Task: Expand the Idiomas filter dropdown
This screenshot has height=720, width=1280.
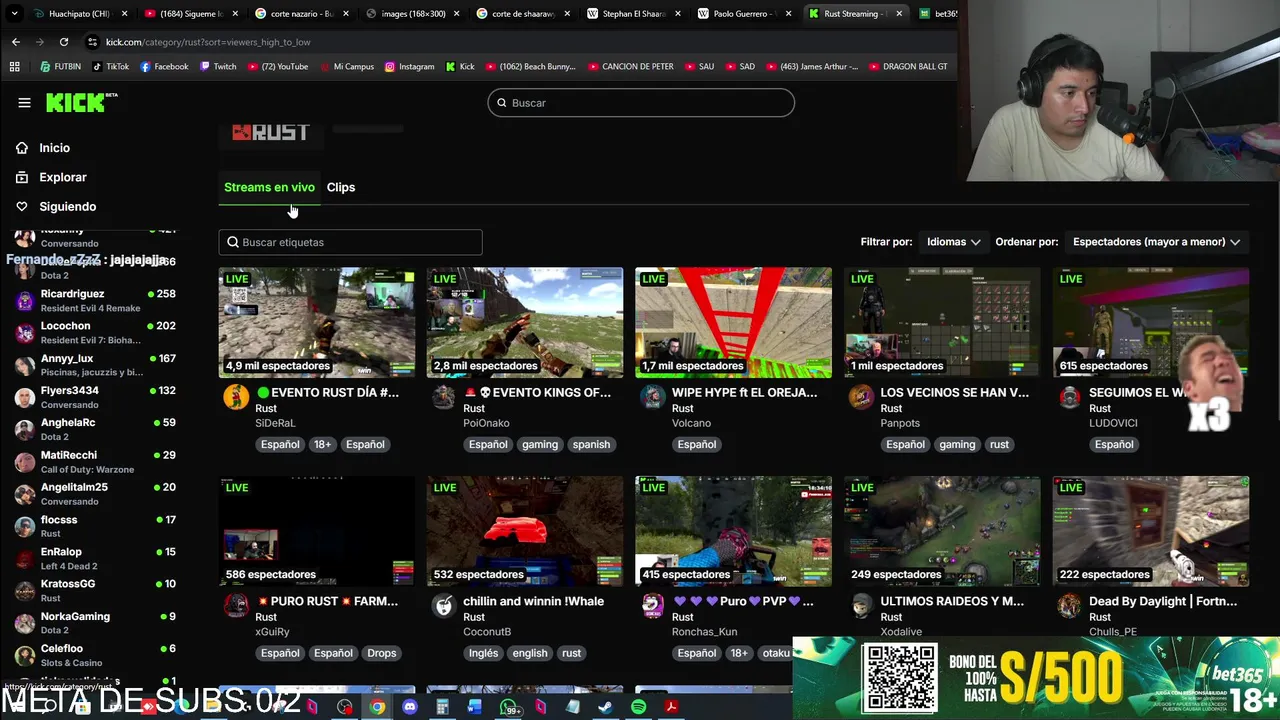Action: click(x=953, y=242)
